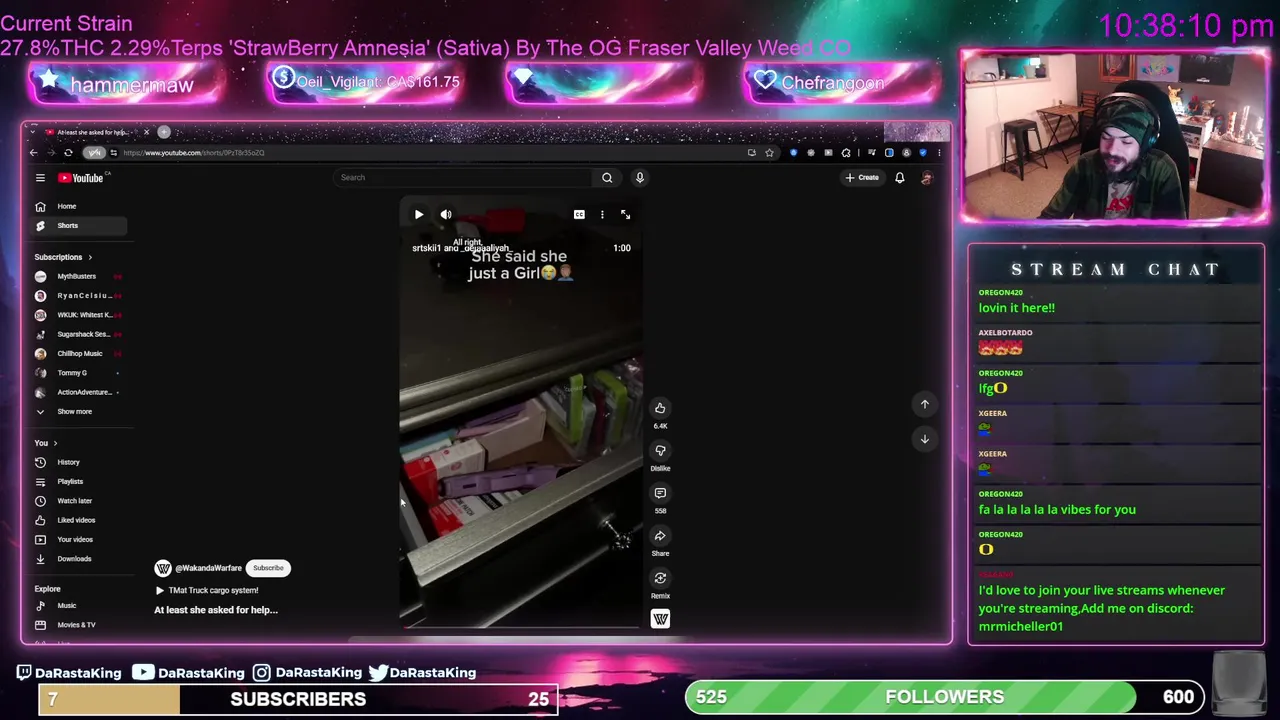Open History in the sidebar
Screen dimensions: 1280x720
click(78, 462)
